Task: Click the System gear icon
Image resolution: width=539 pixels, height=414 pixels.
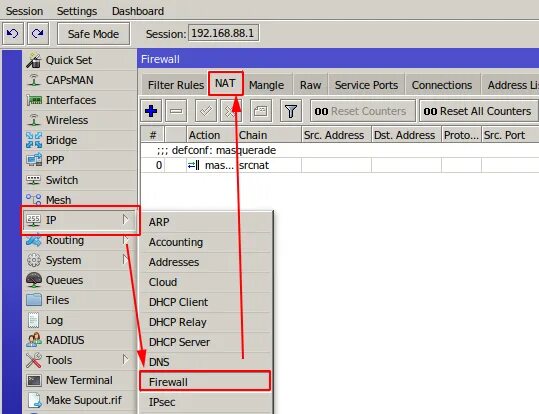Action: click(34, 260)
